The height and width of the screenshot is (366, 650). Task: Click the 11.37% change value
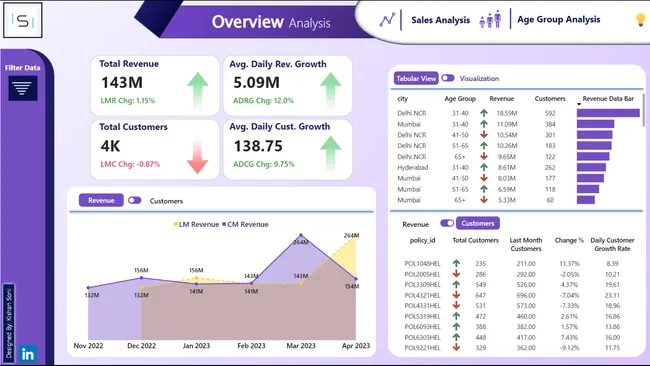[x=569, y=263]
